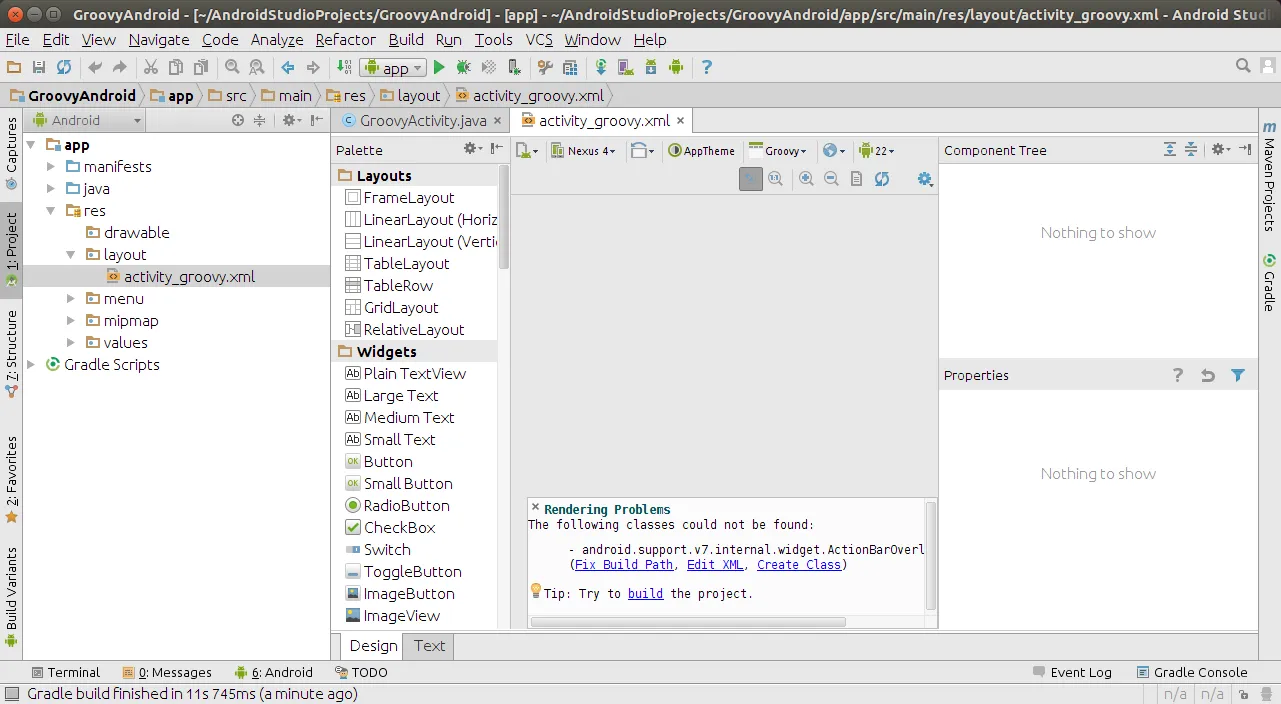Toggle the Terminal tool window
This screenshot has width=1281, height=704.
(x=65, y=672)
